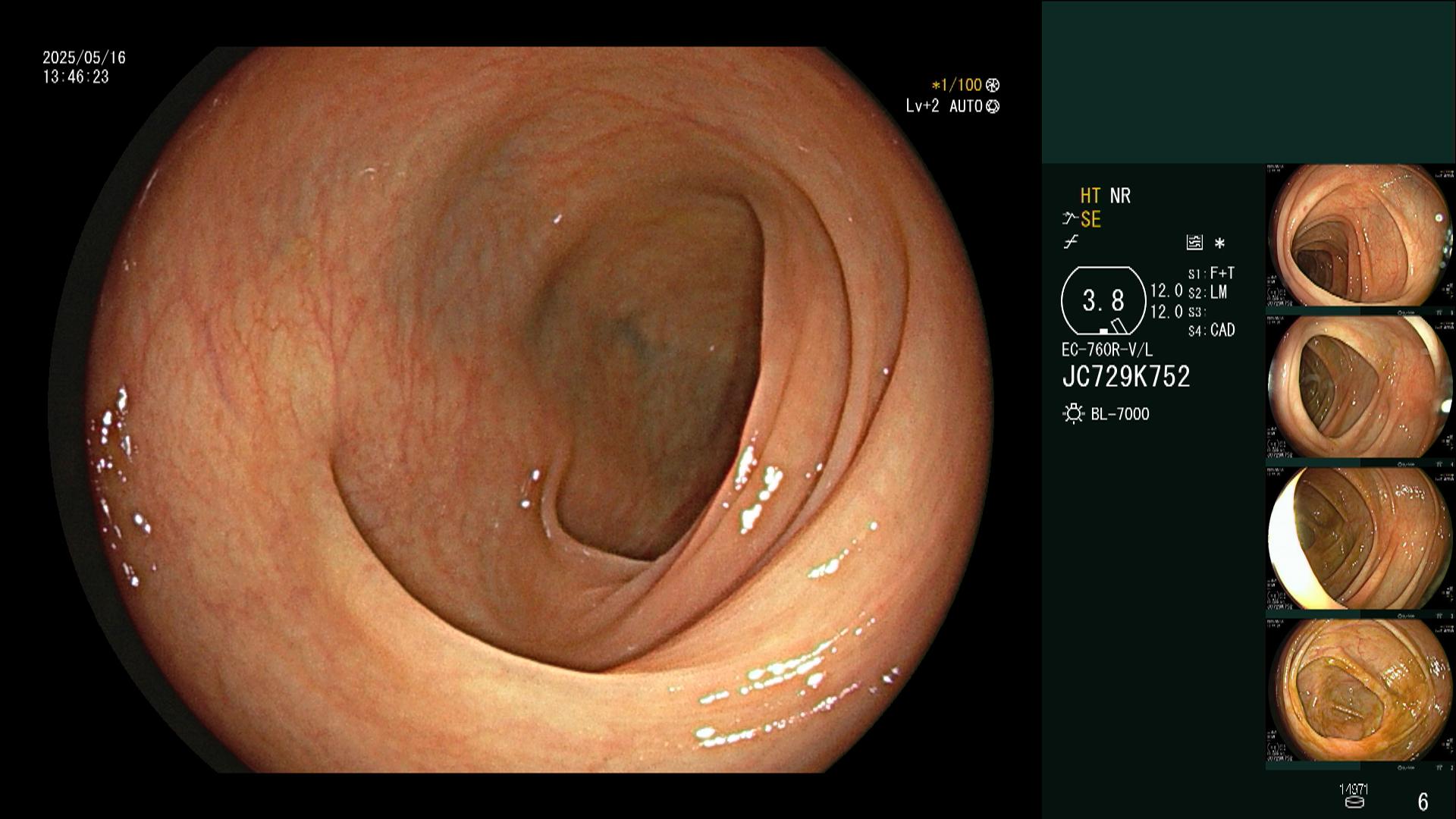This screenshot has width=1456, height=819.
Task: Click the AUTO iris mode text
Action: point(966,106)
